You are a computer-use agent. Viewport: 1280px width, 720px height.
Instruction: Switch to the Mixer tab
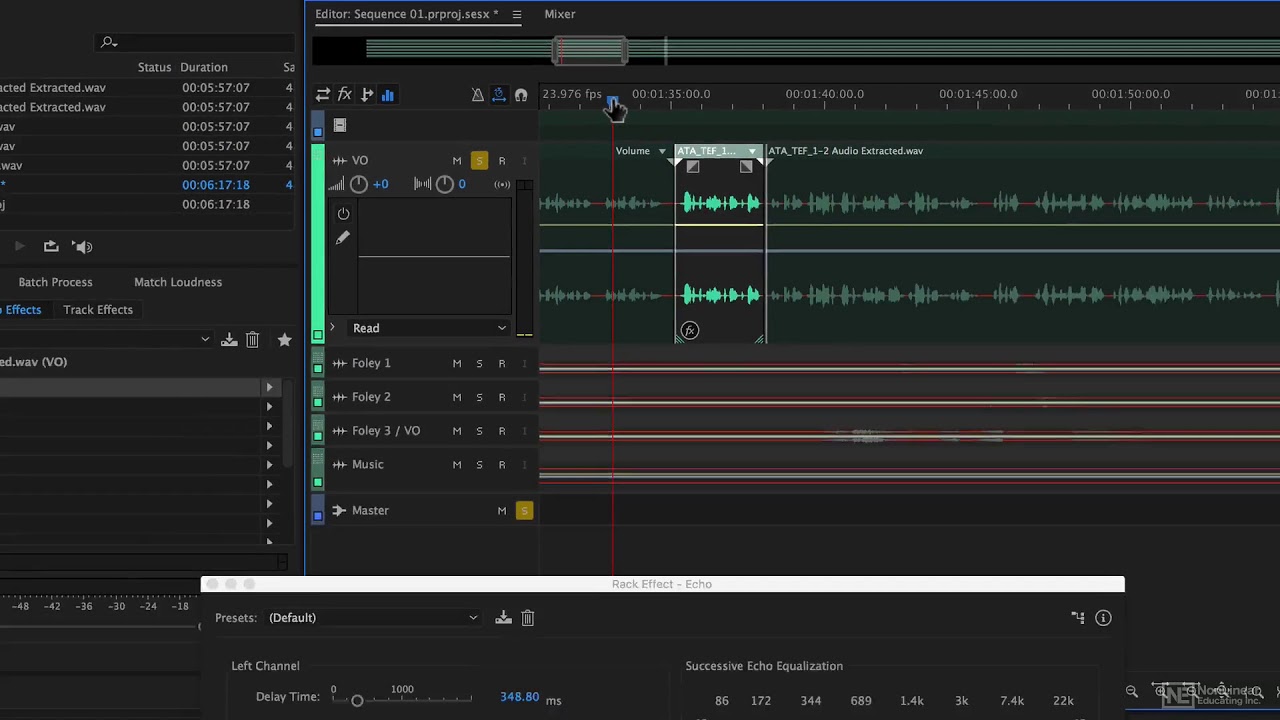tap(560, 14)
